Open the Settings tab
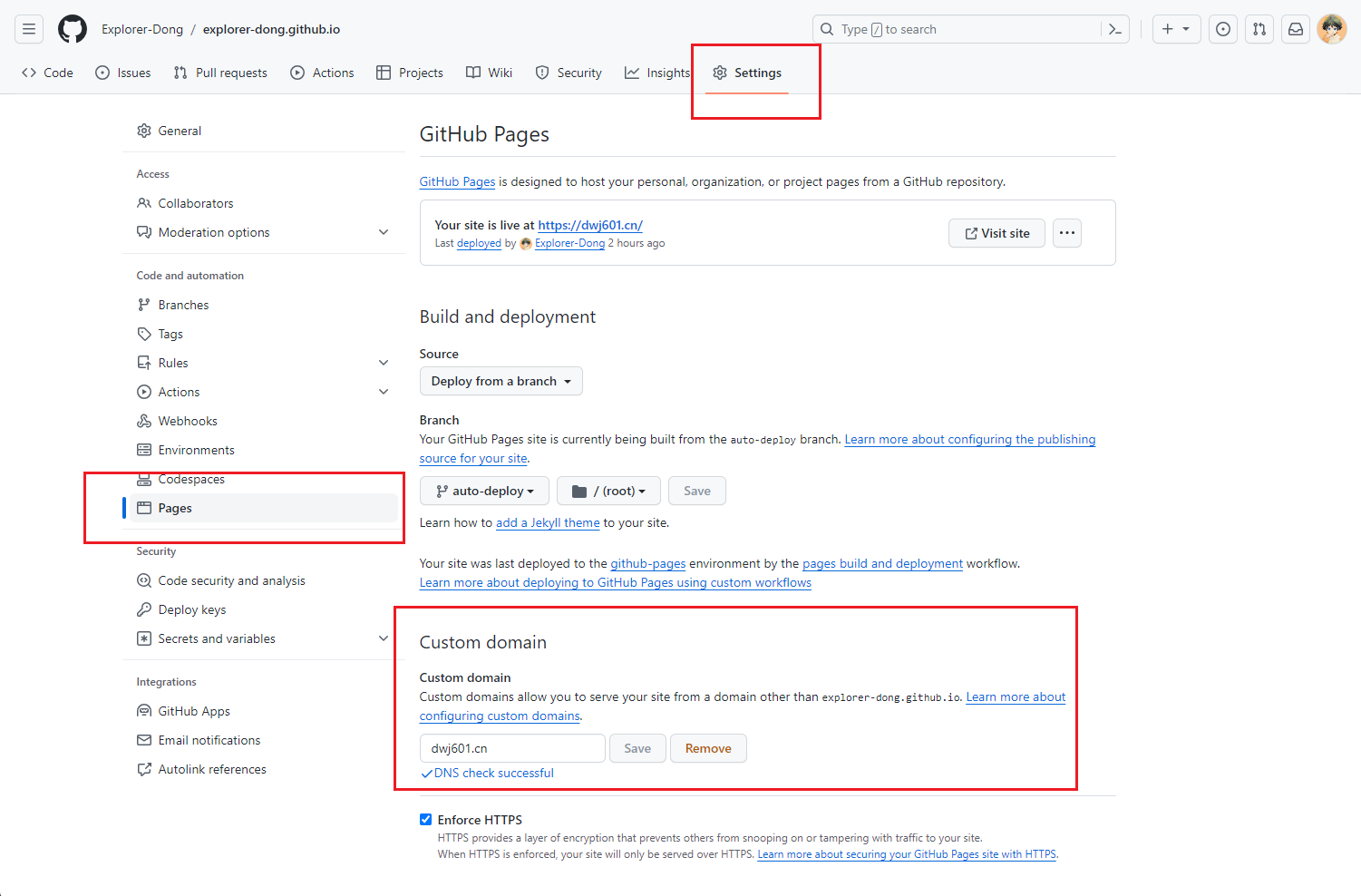 [747, 73]
